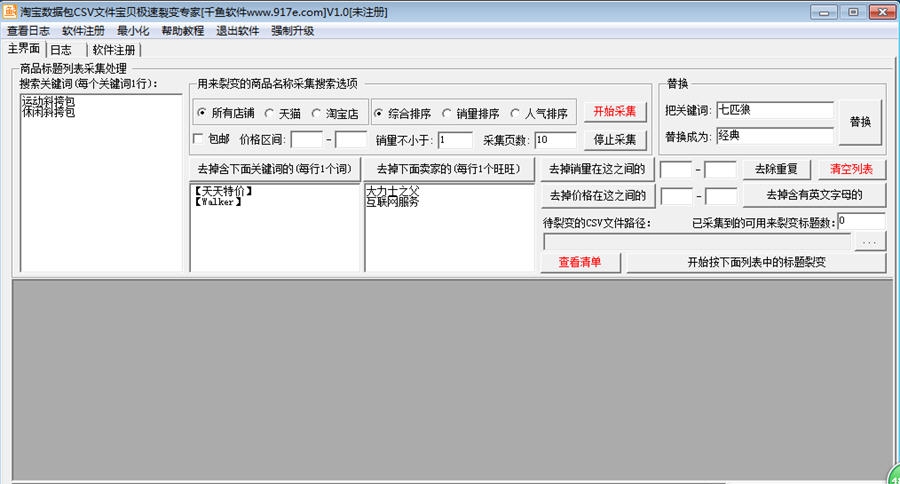Switch to the 软件注册 tab
The image size is (900, 484).
114,50
